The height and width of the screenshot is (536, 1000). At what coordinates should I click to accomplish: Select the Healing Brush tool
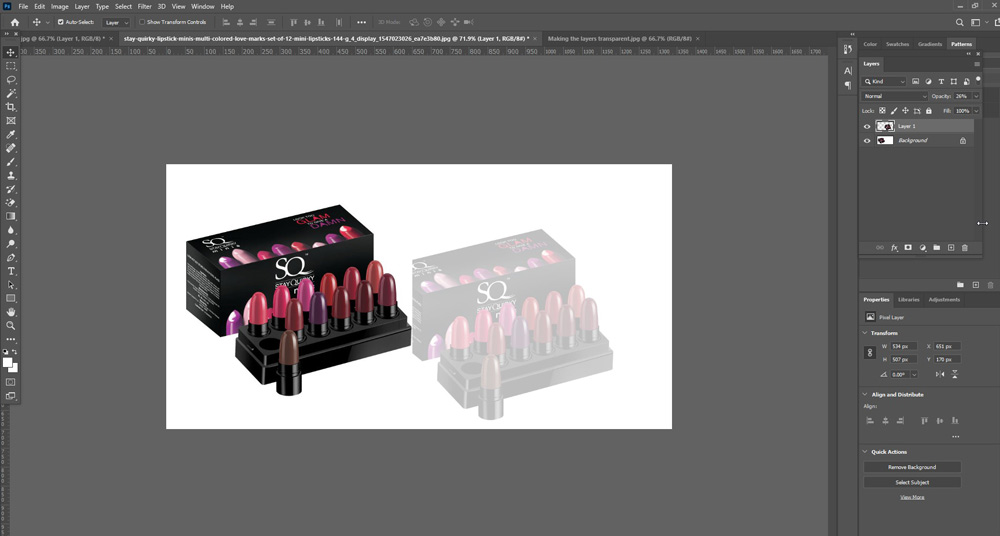click(11, 148)
